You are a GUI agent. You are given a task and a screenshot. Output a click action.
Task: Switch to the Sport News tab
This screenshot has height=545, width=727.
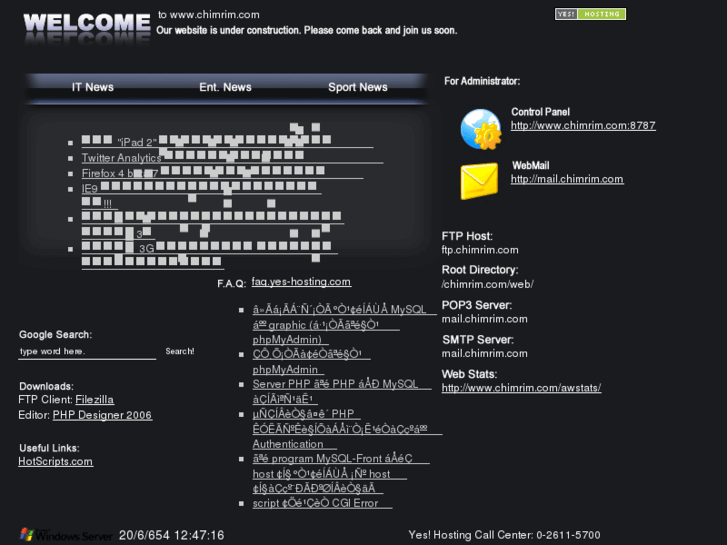tap(357, 87)
